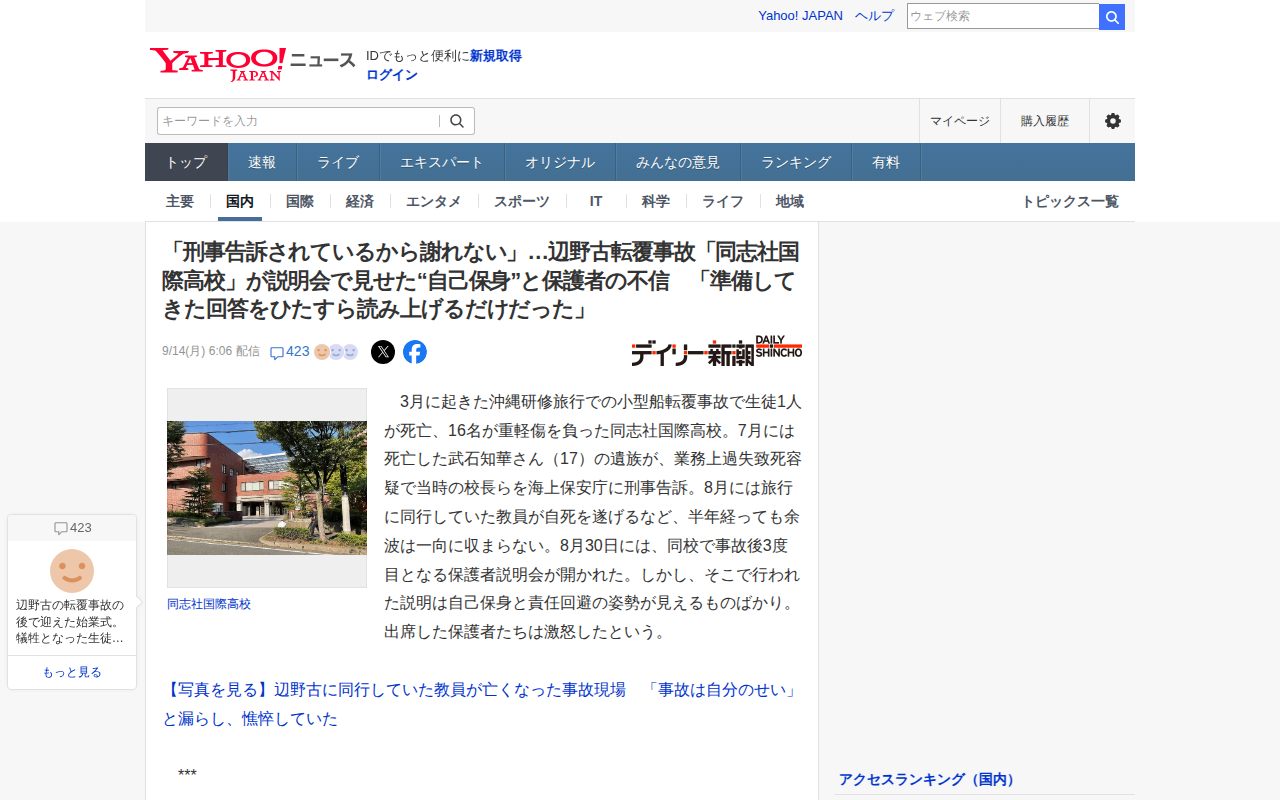Click もっと見る in comment widget
The width and height of the screenshot is (1280, 800).
(72, 672)
